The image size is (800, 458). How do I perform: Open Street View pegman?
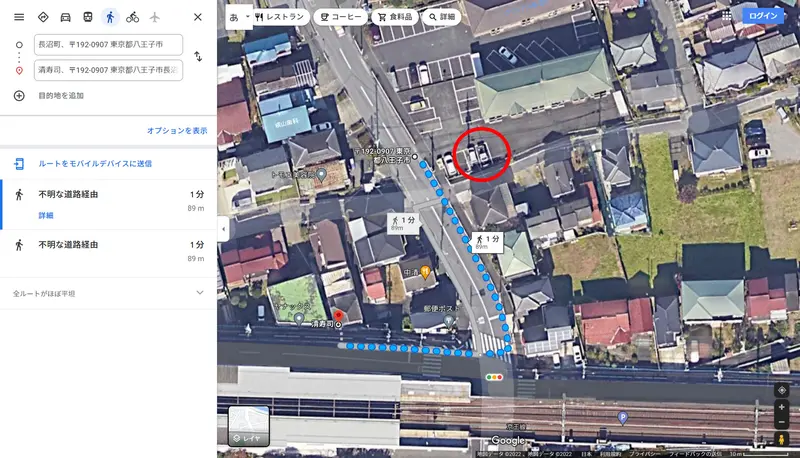[x=781, y=439]
